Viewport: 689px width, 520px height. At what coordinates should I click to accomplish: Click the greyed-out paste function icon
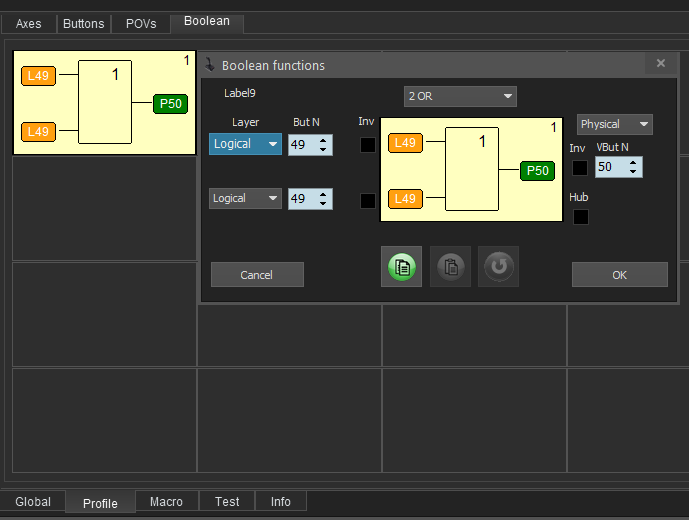450,267
